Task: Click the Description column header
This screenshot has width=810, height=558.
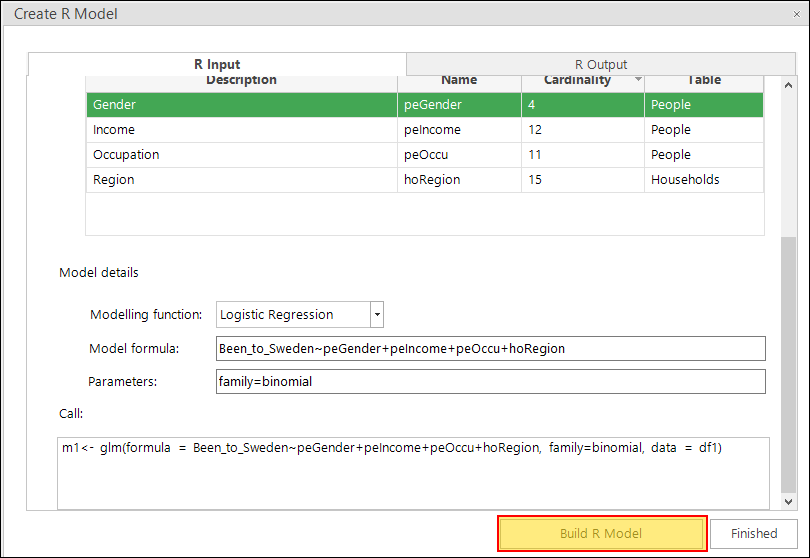Action: 241,82
